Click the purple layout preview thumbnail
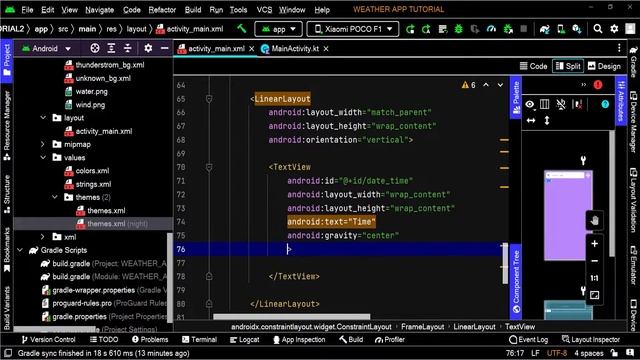640x360 pixels. click(568, 215)
